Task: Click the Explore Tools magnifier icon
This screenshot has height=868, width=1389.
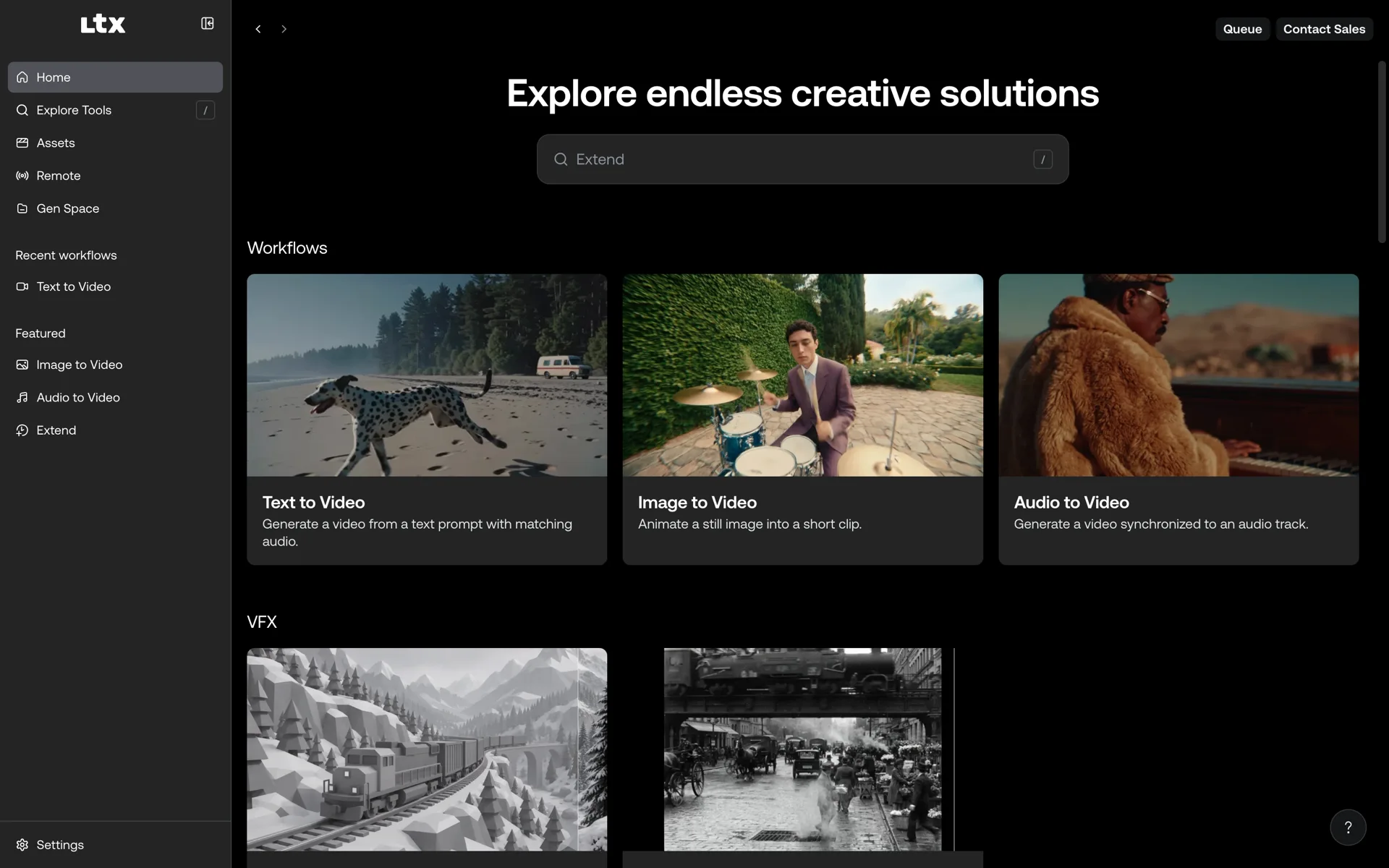Action: (22, 110)
